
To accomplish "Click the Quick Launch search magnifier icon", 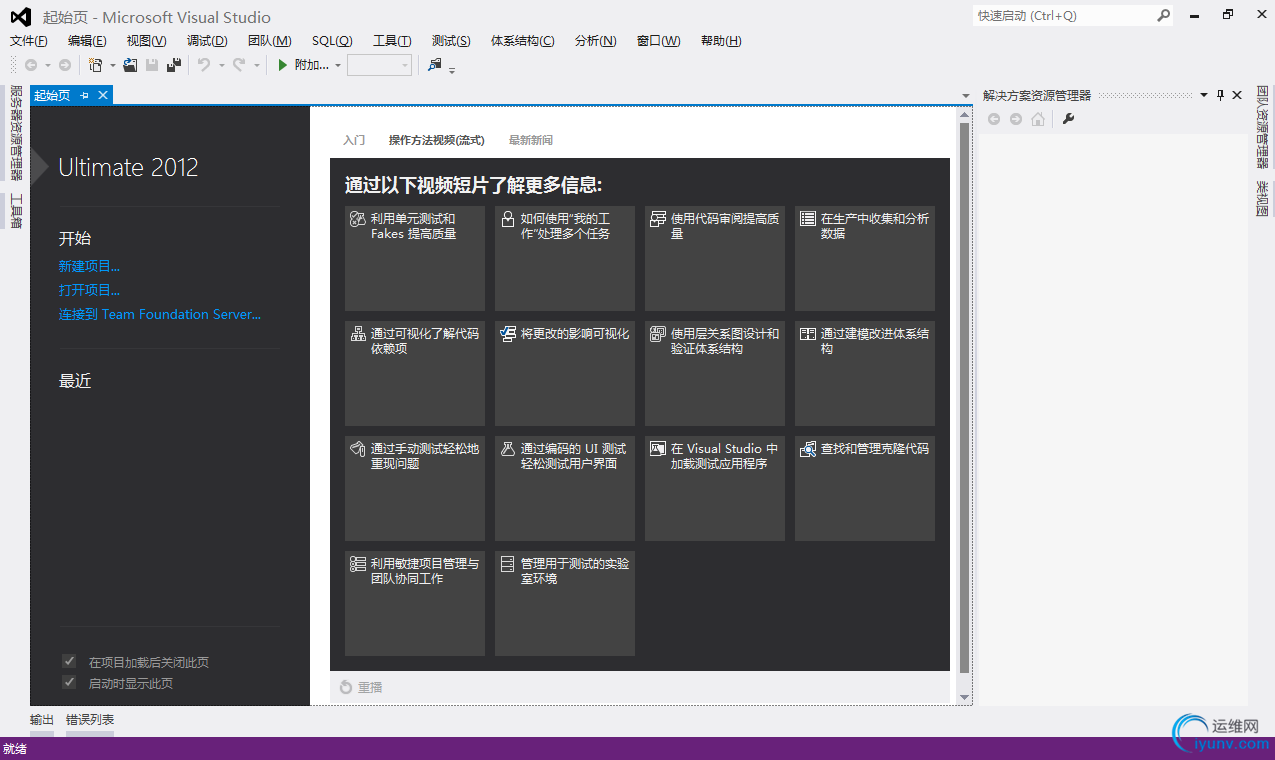I will 1163,16.
